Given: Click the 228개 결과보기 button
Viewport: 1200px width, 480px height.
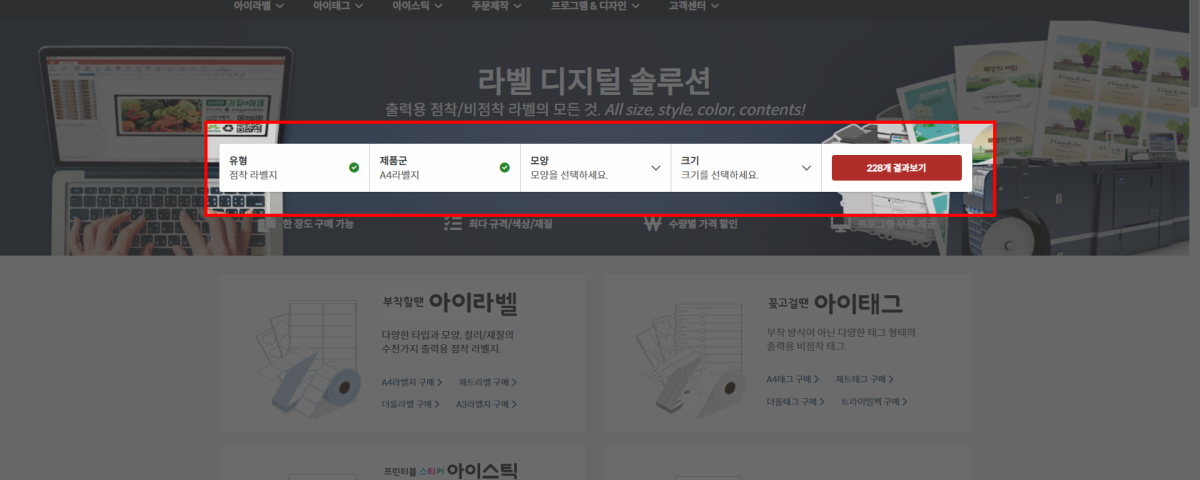Looking at the screenshot, I should click(x=897, y=168).
